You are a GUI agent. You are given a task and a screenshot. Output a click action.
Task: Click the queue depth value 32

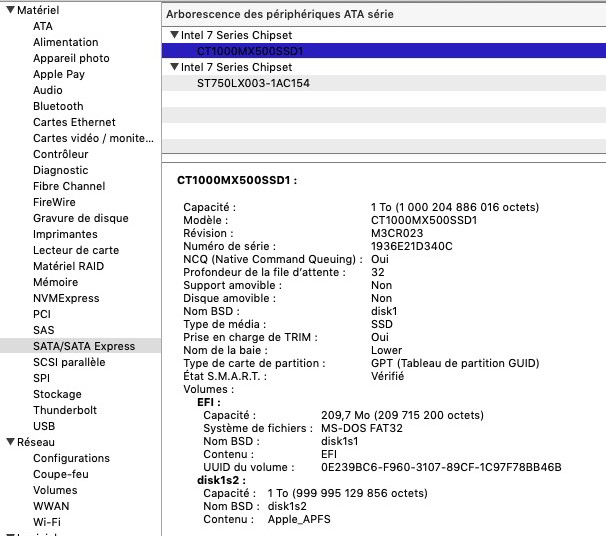tap(378, 272)
